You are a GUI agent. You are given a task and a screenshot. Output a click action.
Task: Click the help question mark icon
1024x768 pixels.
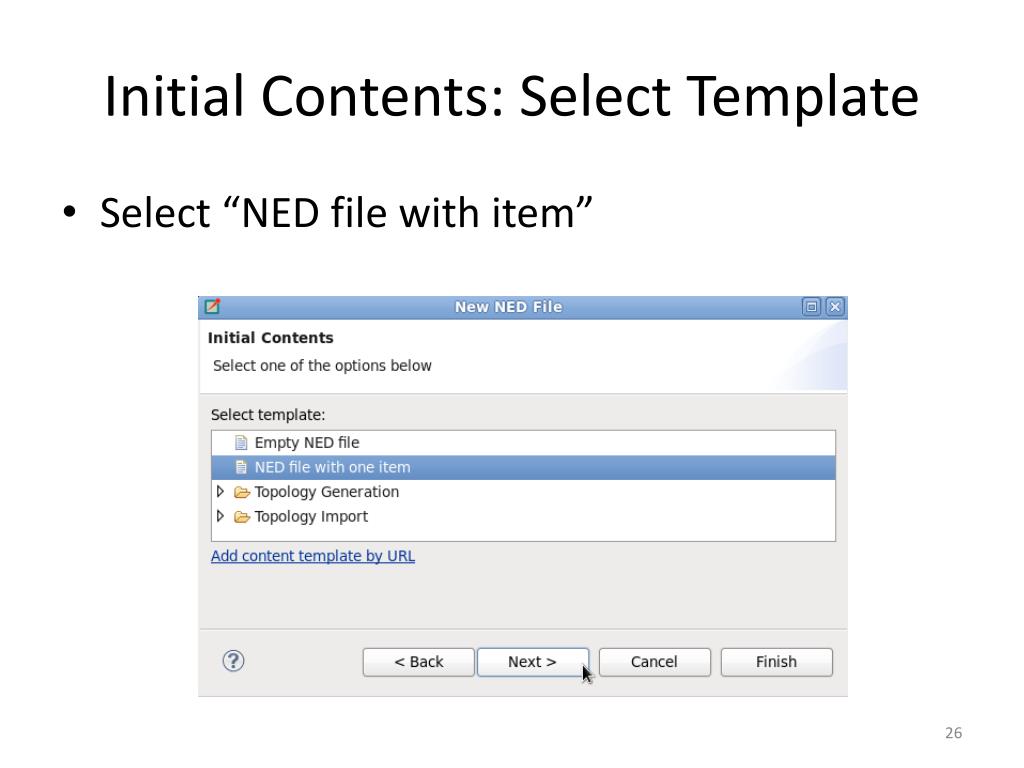coord(233,661)
